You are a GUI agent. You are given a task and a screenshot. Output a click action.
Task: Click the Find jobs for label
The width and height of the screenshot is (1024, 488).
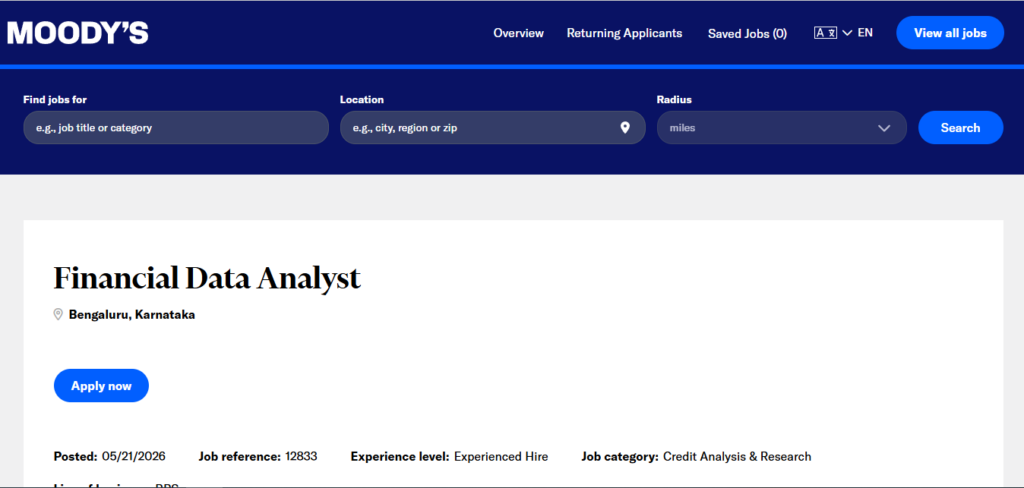click(x=55, y=99)
